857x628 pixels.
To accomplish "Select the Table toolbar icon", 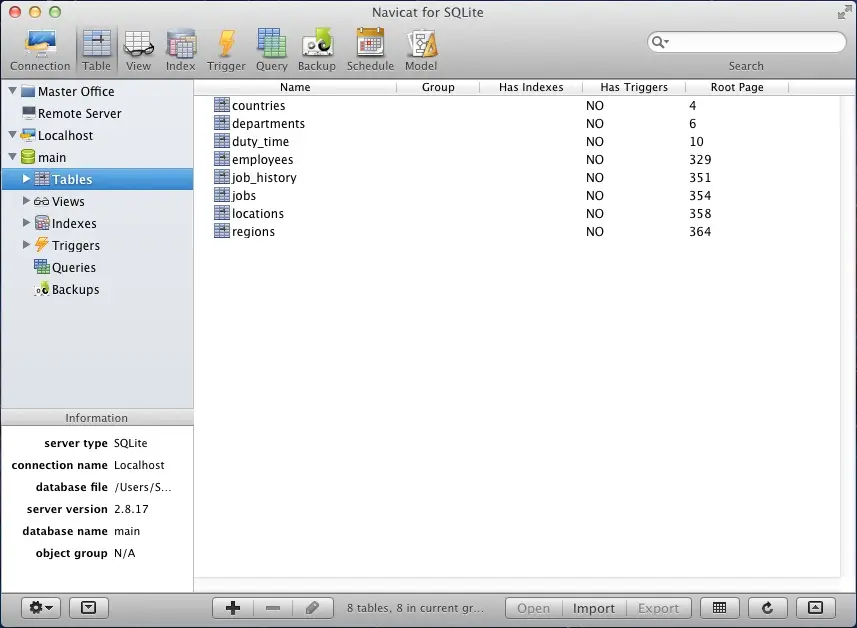I will pos(97,50).
